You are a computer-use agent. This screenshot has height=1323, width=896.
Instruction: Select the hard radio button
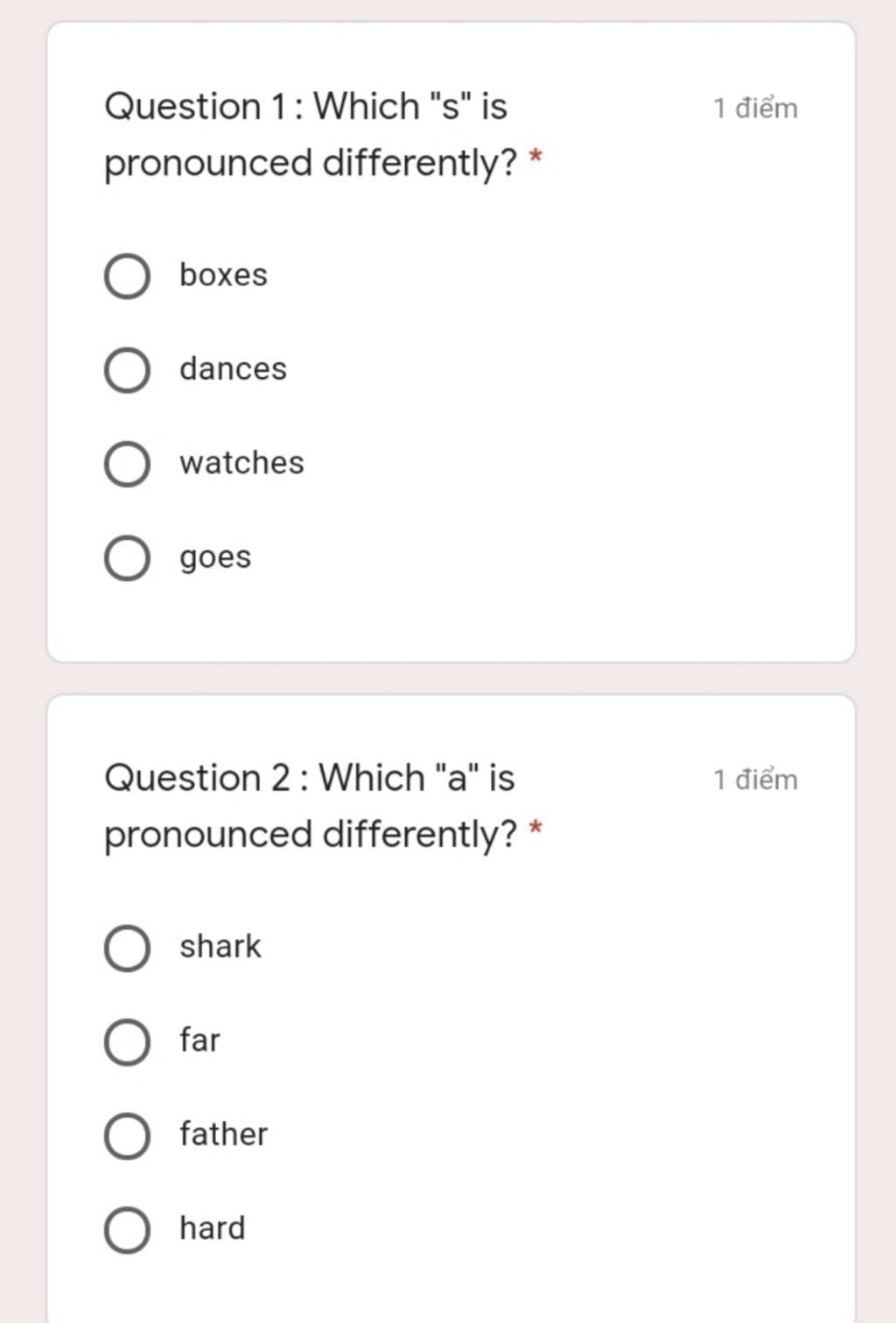coord(127,1229)
